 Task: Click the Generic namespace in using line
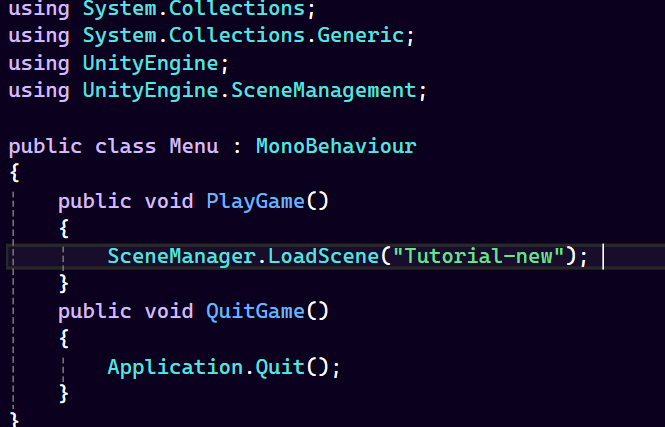[360, 35]
